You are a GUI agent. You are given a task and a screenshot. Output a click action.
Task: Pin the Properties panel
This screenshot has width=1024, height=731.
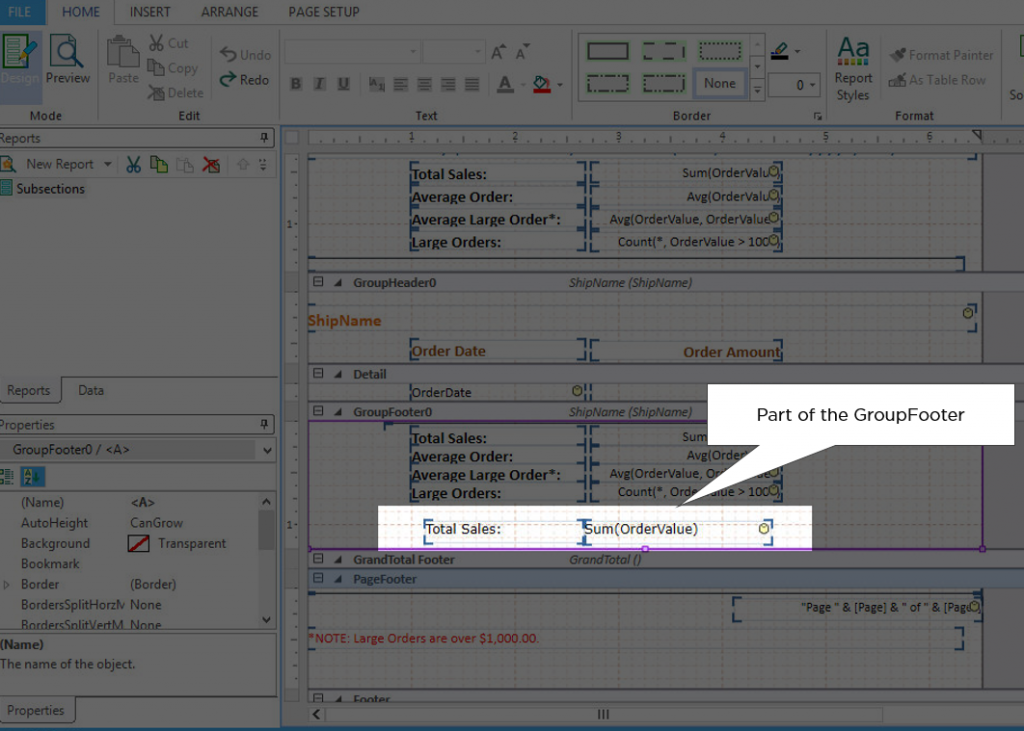[264, 424]
